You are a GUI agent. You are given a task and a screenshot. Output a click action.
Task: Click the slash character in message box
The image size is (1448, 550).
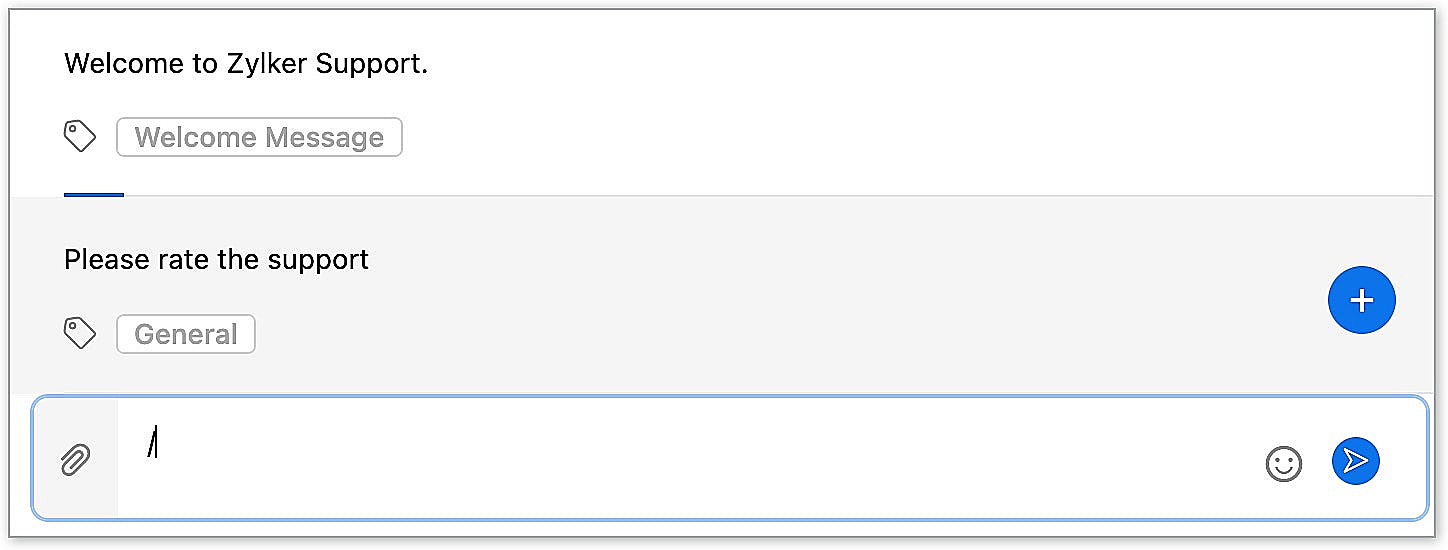coord(153,443)
